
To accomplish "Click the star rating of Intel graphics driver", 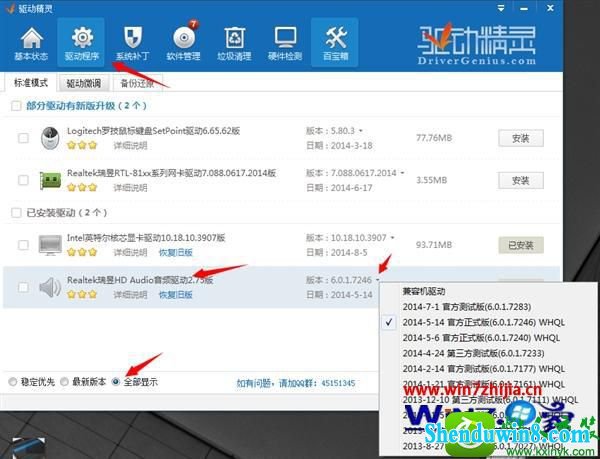I will [x=82, y=252].
